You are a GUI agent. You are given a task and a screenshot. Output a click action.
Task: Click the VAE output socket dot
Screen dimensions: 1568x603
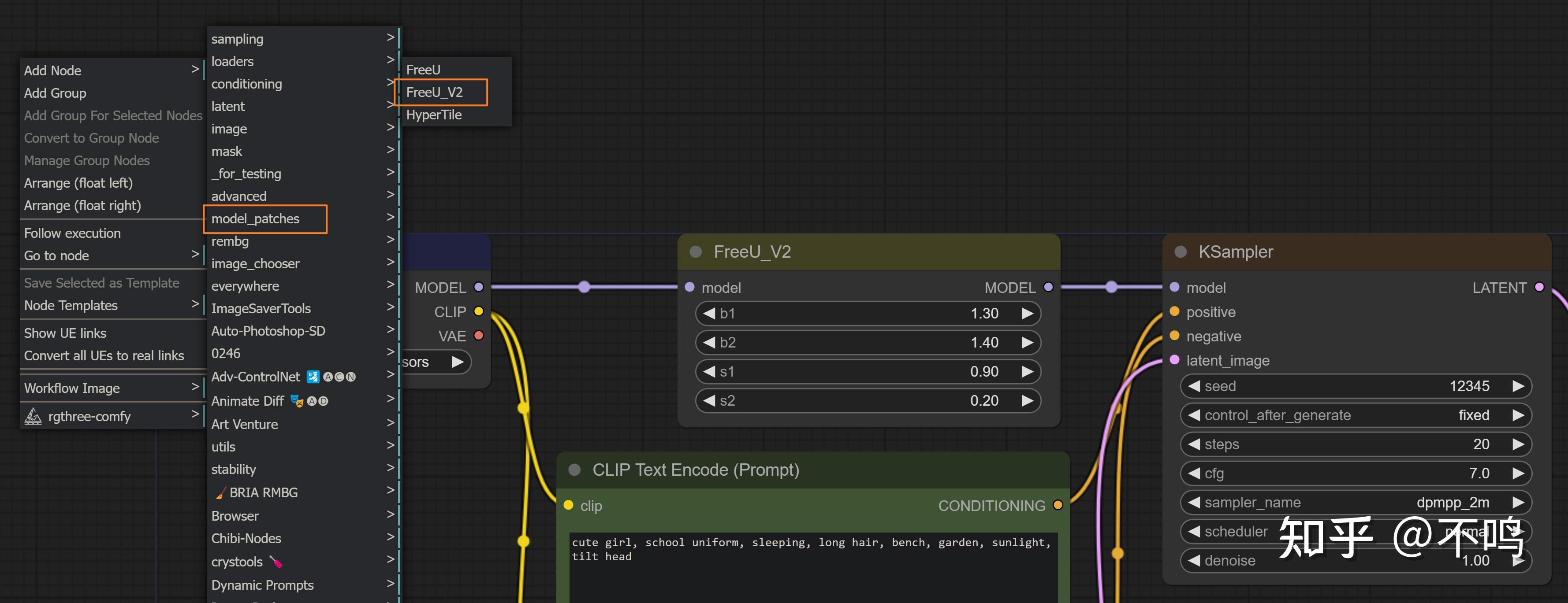[x=478, y=336]
